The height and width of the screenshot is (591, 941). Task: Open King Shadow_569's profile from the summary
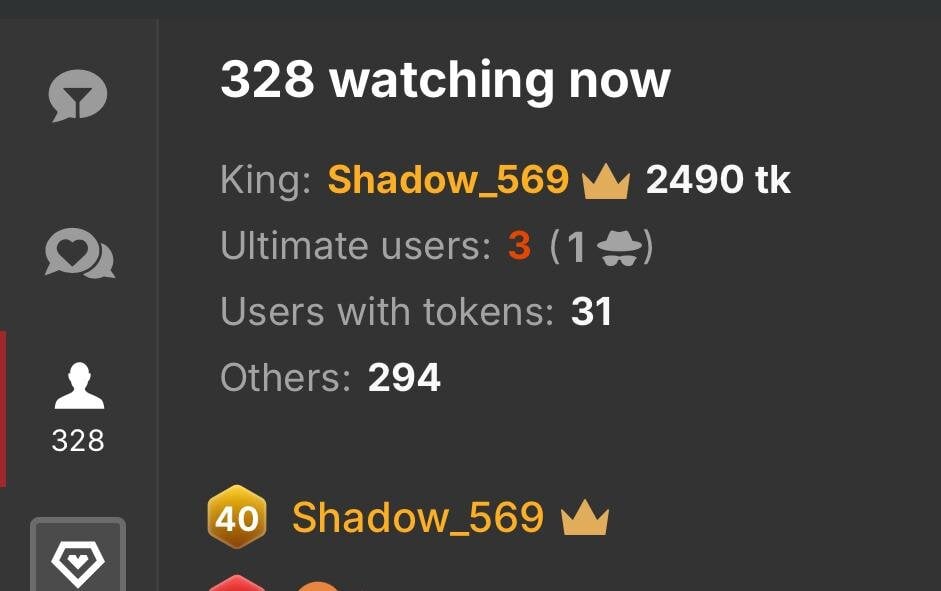448,179
